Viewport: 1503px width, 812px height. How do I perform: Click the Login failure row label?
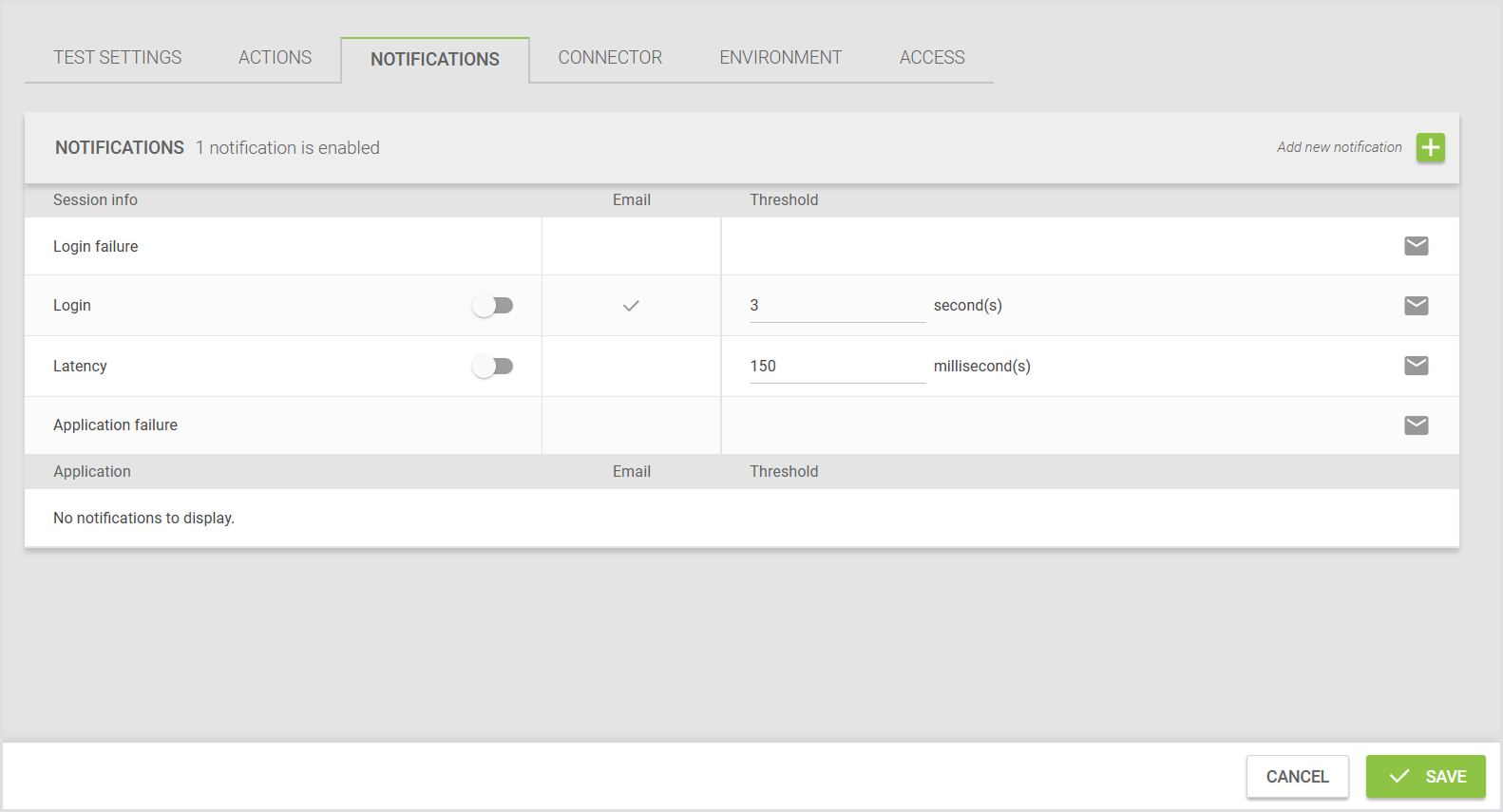point(96,246)
